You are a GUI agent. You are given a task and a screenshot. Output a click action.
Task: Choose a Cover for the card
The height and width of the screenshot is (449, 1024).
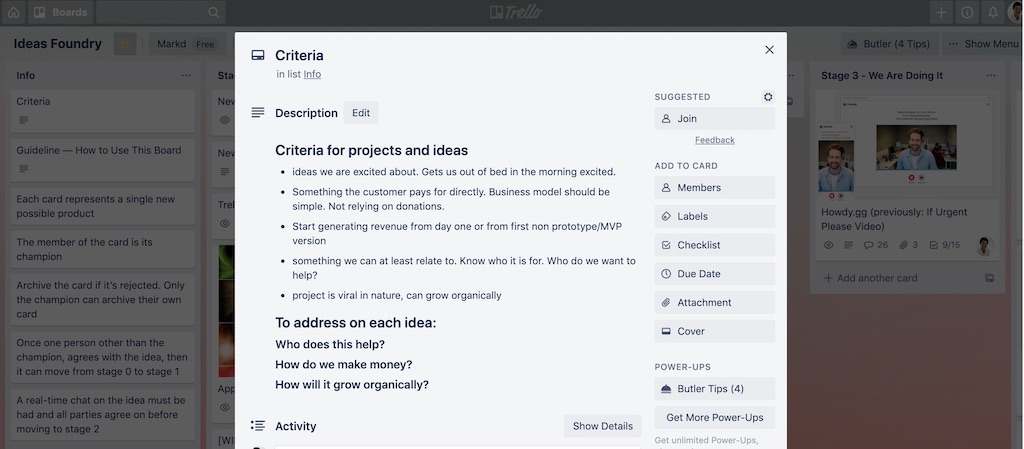point(714,331)
